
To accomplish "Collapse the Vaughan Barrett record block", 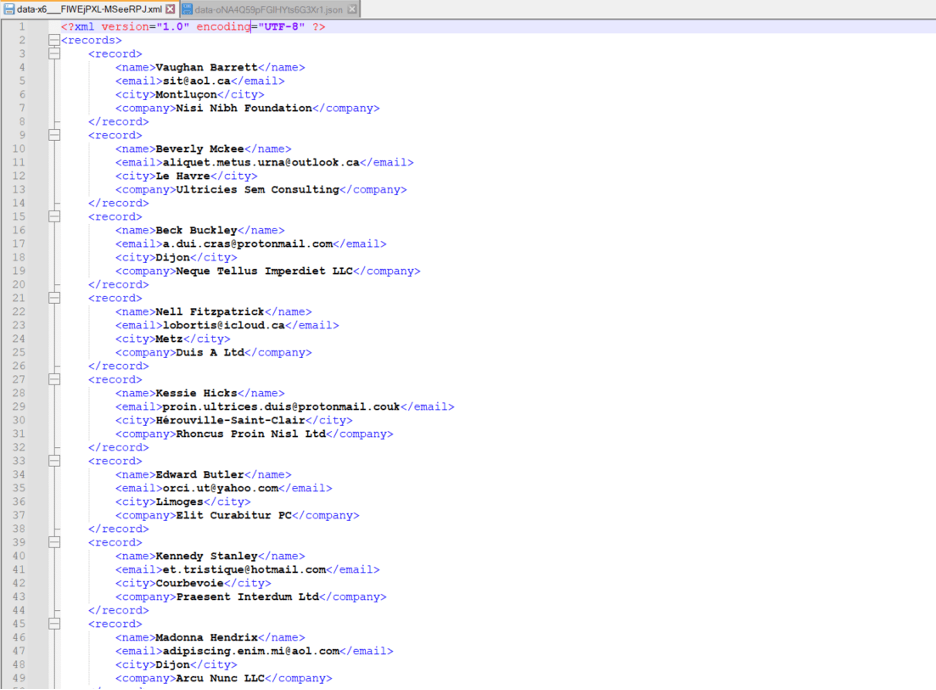I will click(54, 54).
